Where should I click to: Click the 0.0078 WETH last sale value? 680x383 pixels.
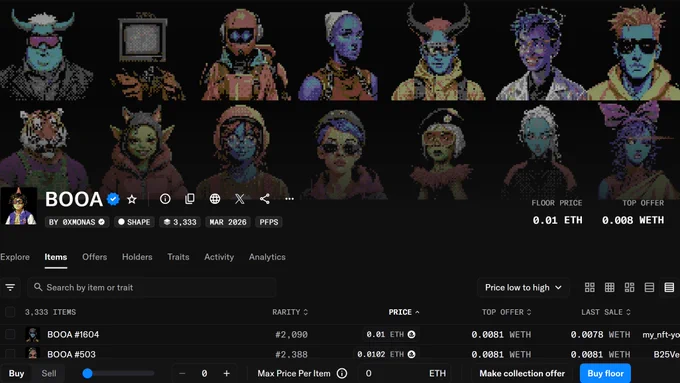pos(600,334)
